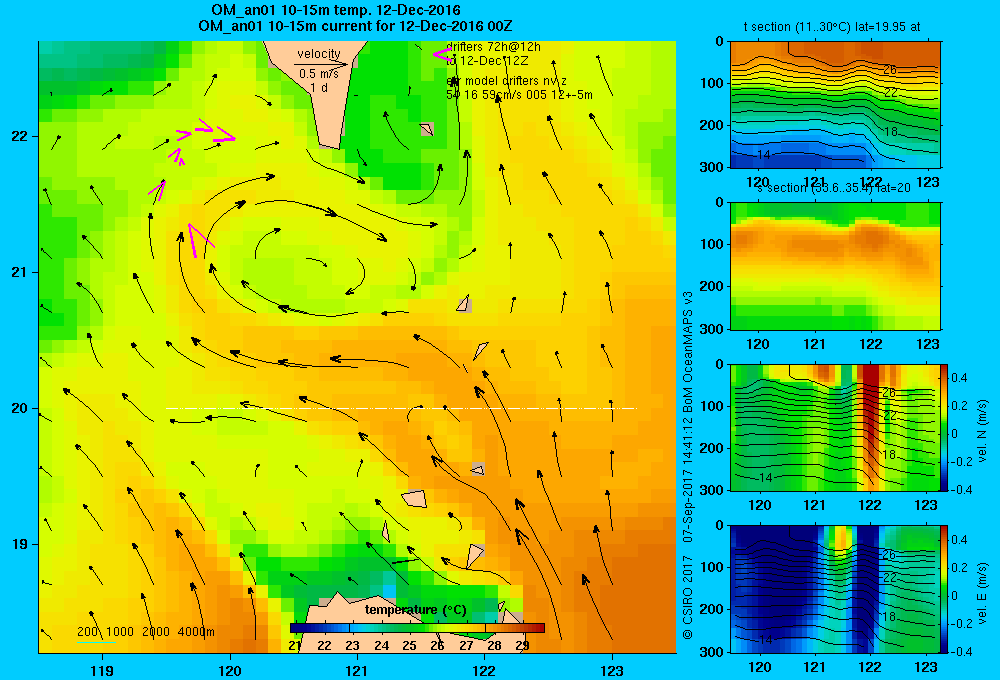Click the "4000m" depth contour legend value

(196, 632)
